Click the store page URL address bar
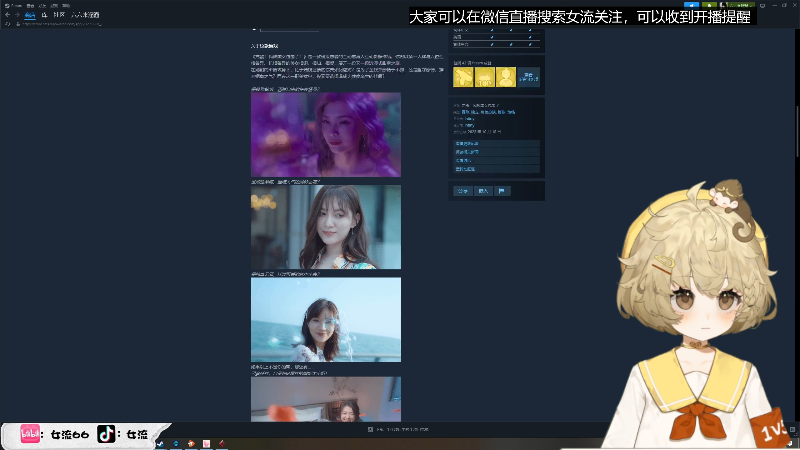800x450 pixels. coord(62,23)
